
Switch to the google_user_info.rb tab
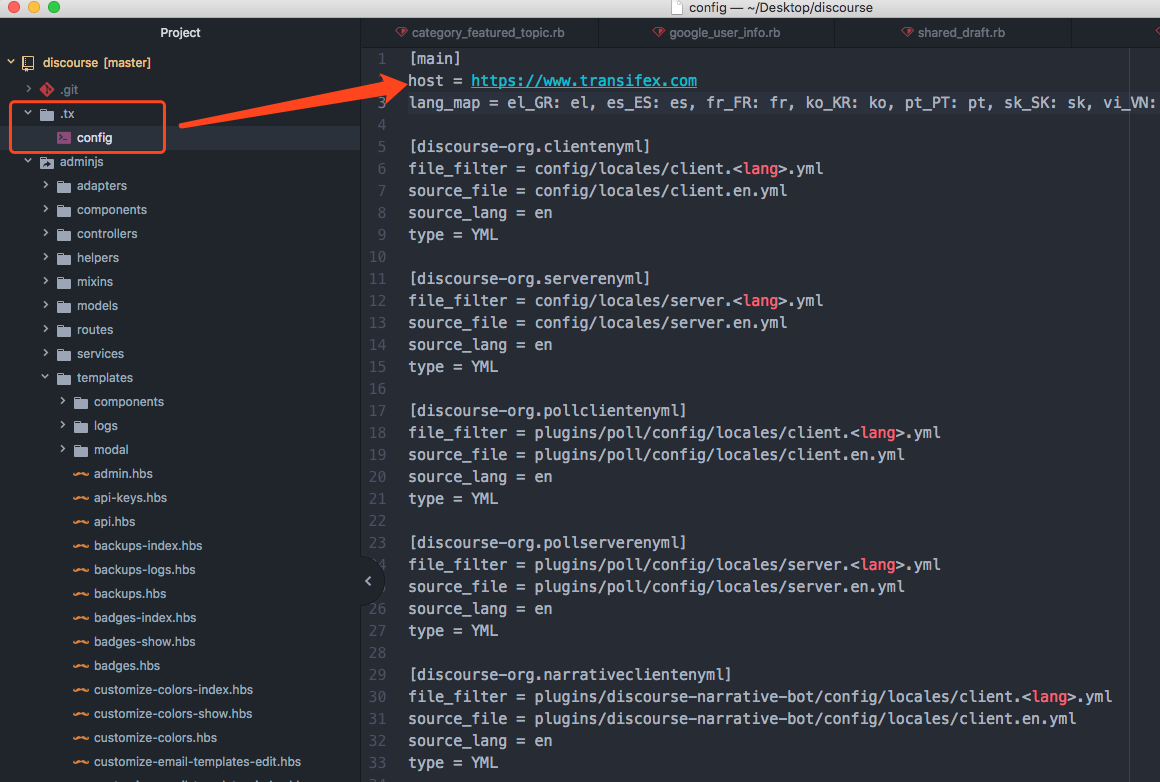coord(724,33)
